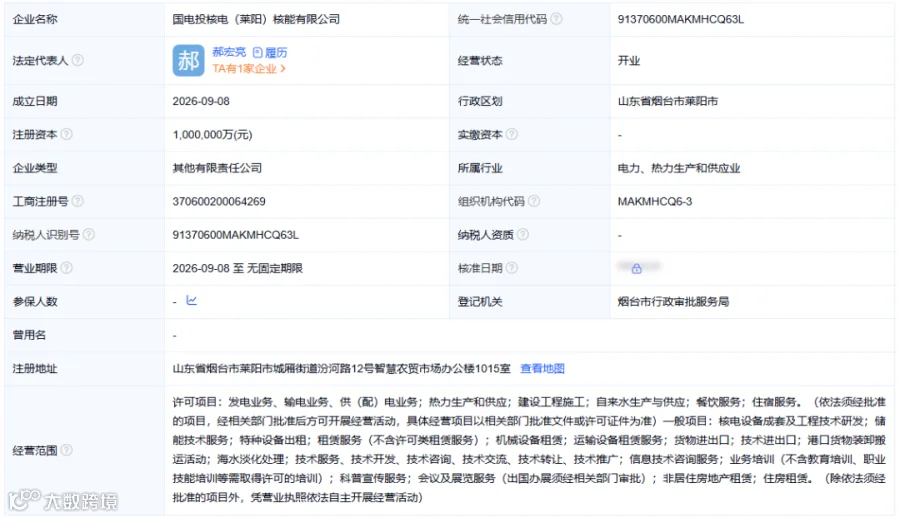Click the 参保人数 field label
Screen dimensions: 900x518
(x=35, y=301)
